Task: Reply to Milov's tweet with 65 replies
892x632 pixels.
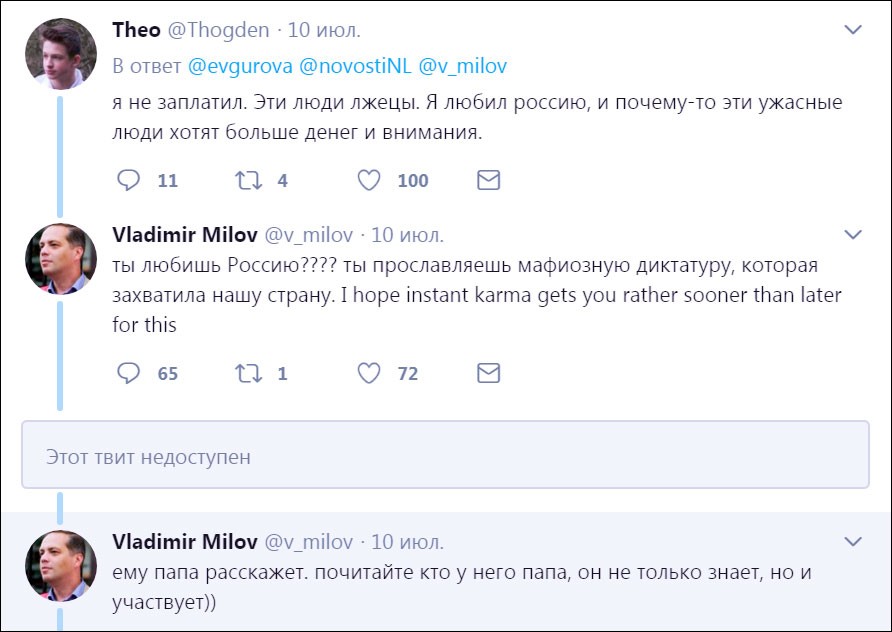Action: 129,373
